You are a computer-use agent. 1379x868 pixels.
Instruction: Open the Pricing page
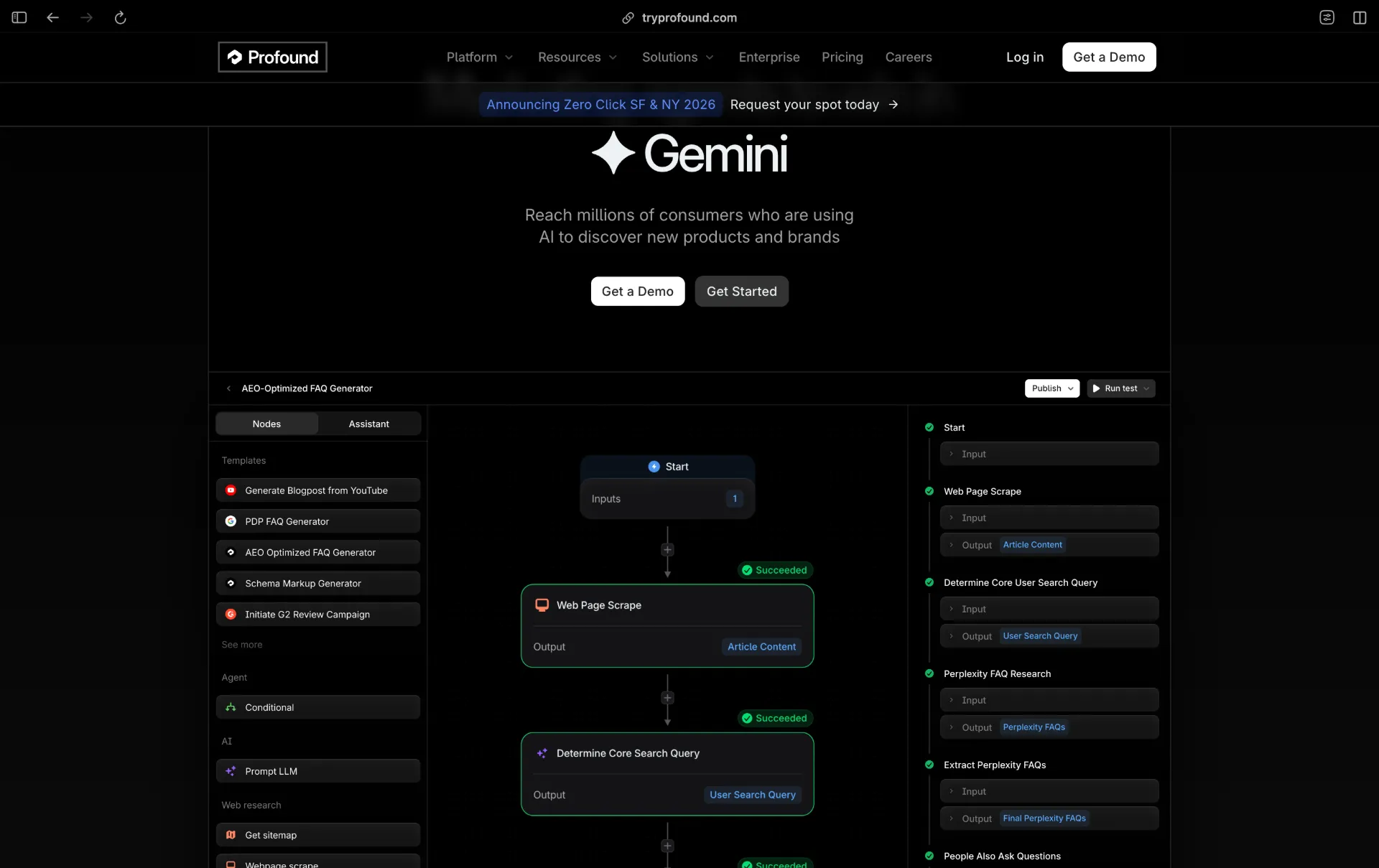[x=842, y=57]
